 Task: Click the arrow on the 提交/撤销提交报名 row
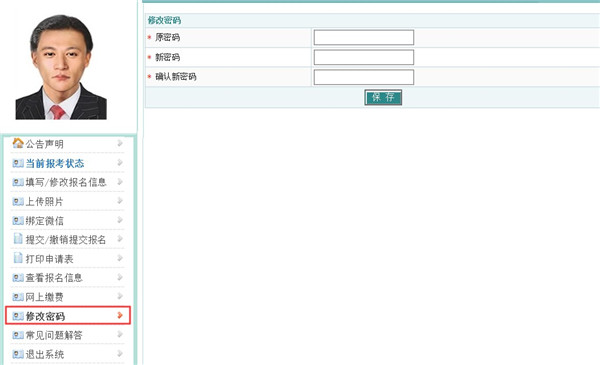pos(120,239)
